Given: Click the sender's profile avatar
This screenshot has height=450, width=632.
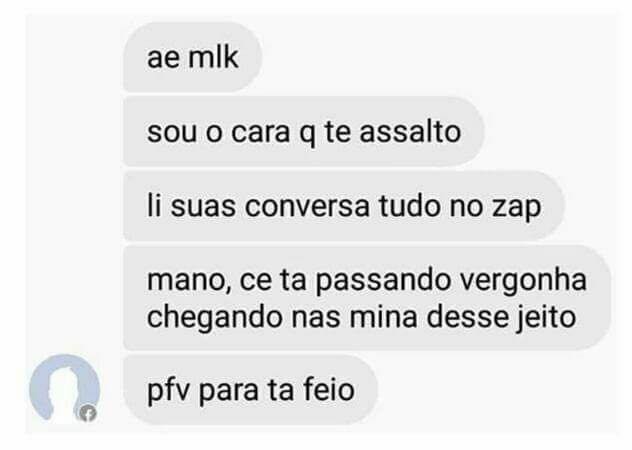Looking at the screenshot, I should point(64,389).
